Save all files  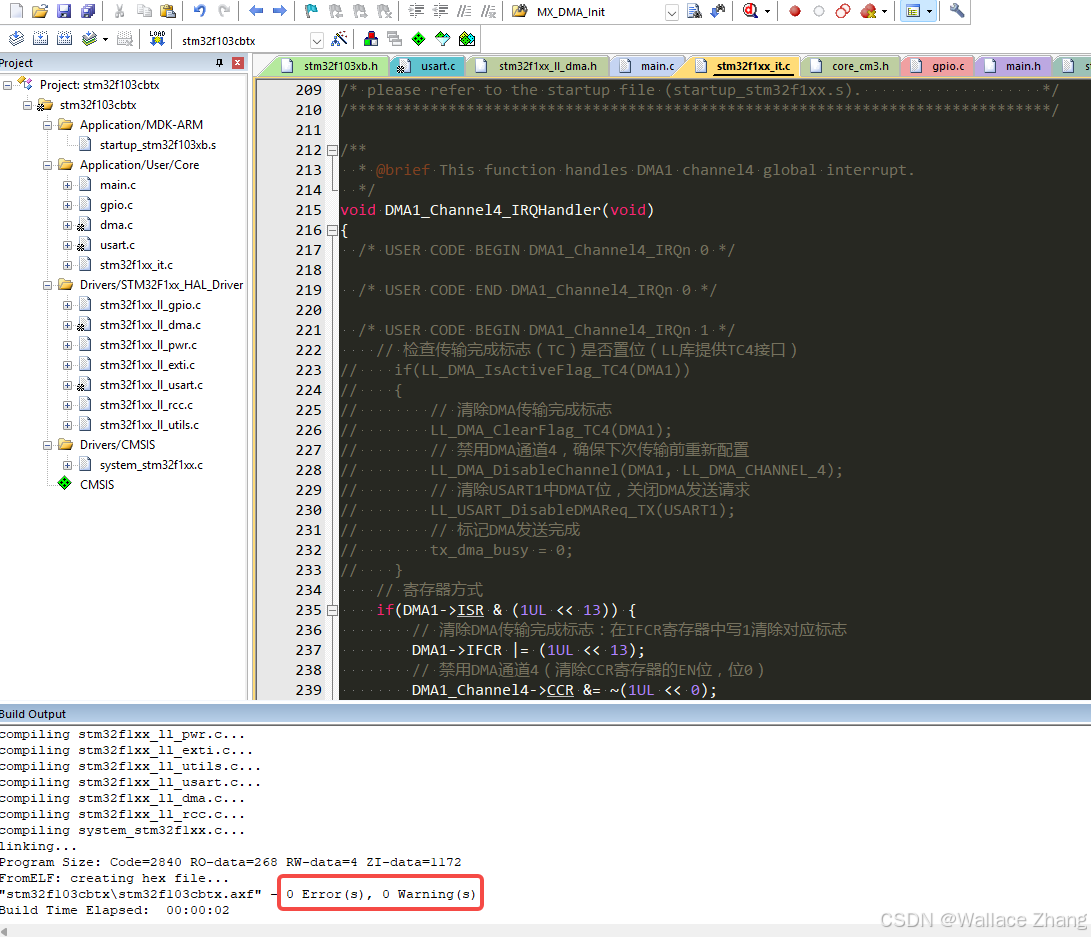(x=88, y=11)
